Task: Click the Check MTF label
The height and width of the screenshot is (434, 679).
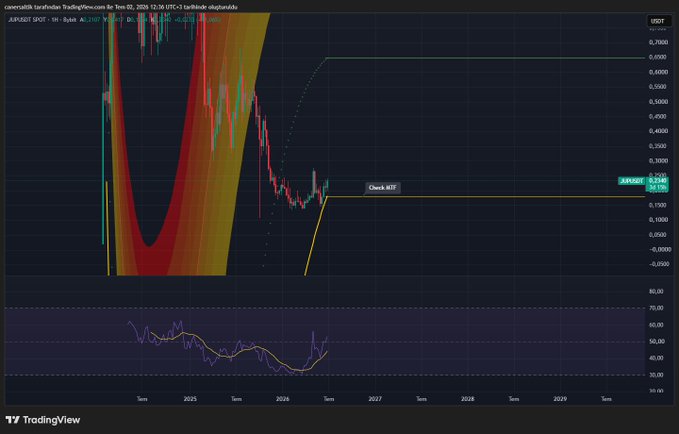Action: [x=382, y=188]
